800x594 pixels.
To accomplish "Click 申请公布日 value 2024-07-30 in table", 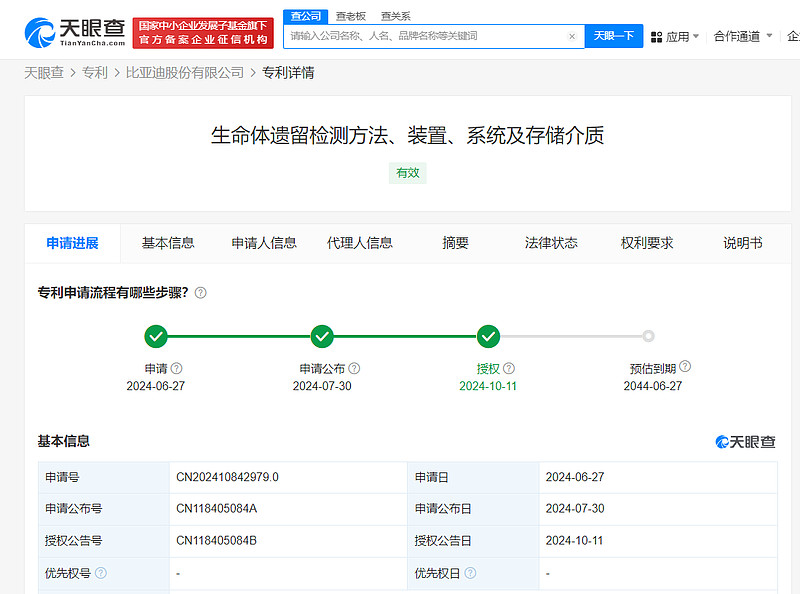I will [x=575, y=509].
